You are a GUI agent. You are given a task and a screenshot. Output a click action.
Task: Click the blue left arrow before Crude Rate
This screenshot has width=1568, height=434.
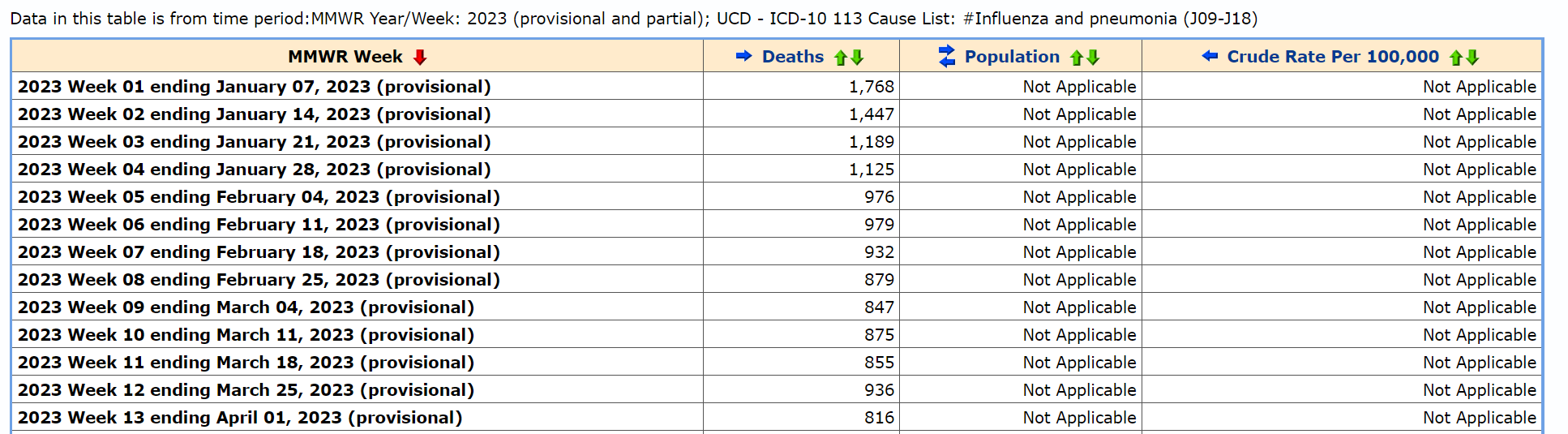1210,56
